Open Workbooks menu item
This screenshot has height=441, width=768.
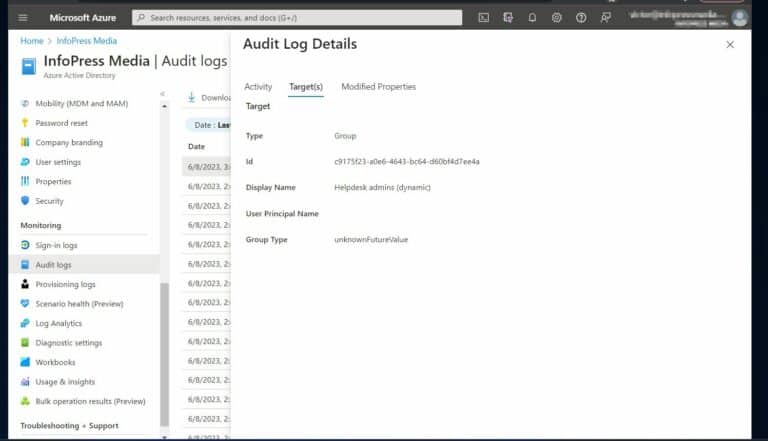55,363
